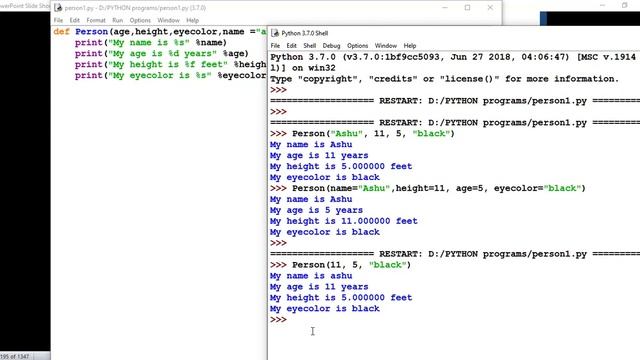Click the Python Shell title bar icon

point(275,33)
